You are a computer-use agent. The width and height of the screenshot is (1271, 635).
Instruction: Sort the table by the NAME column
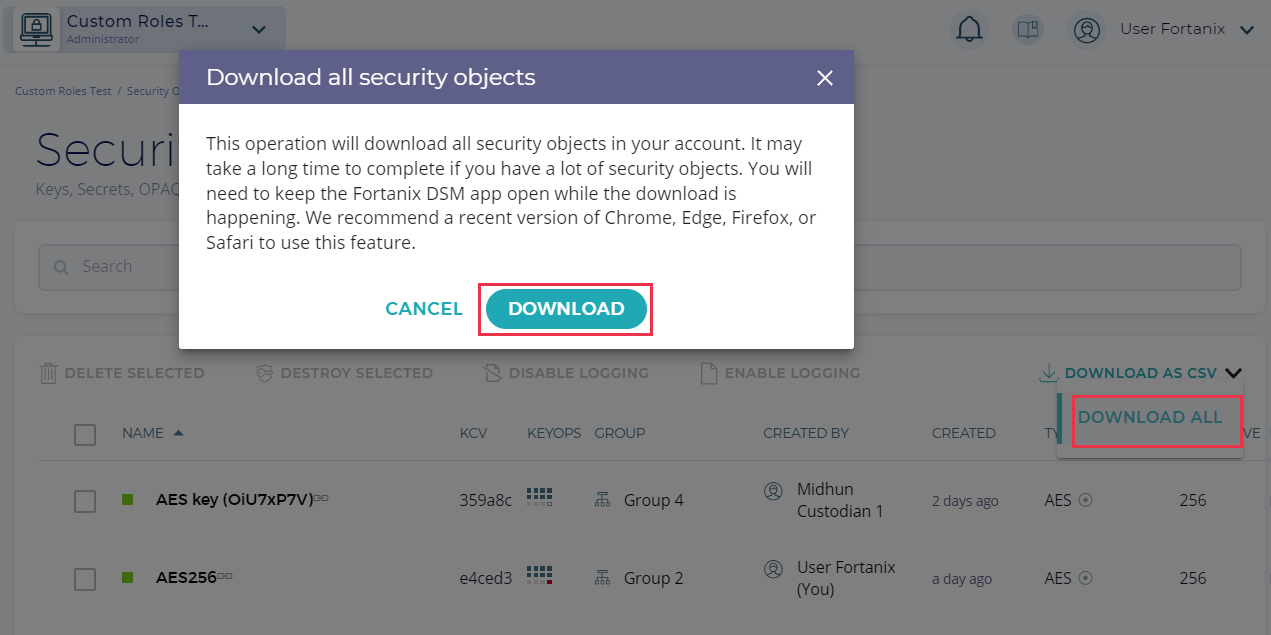[143, 433]
